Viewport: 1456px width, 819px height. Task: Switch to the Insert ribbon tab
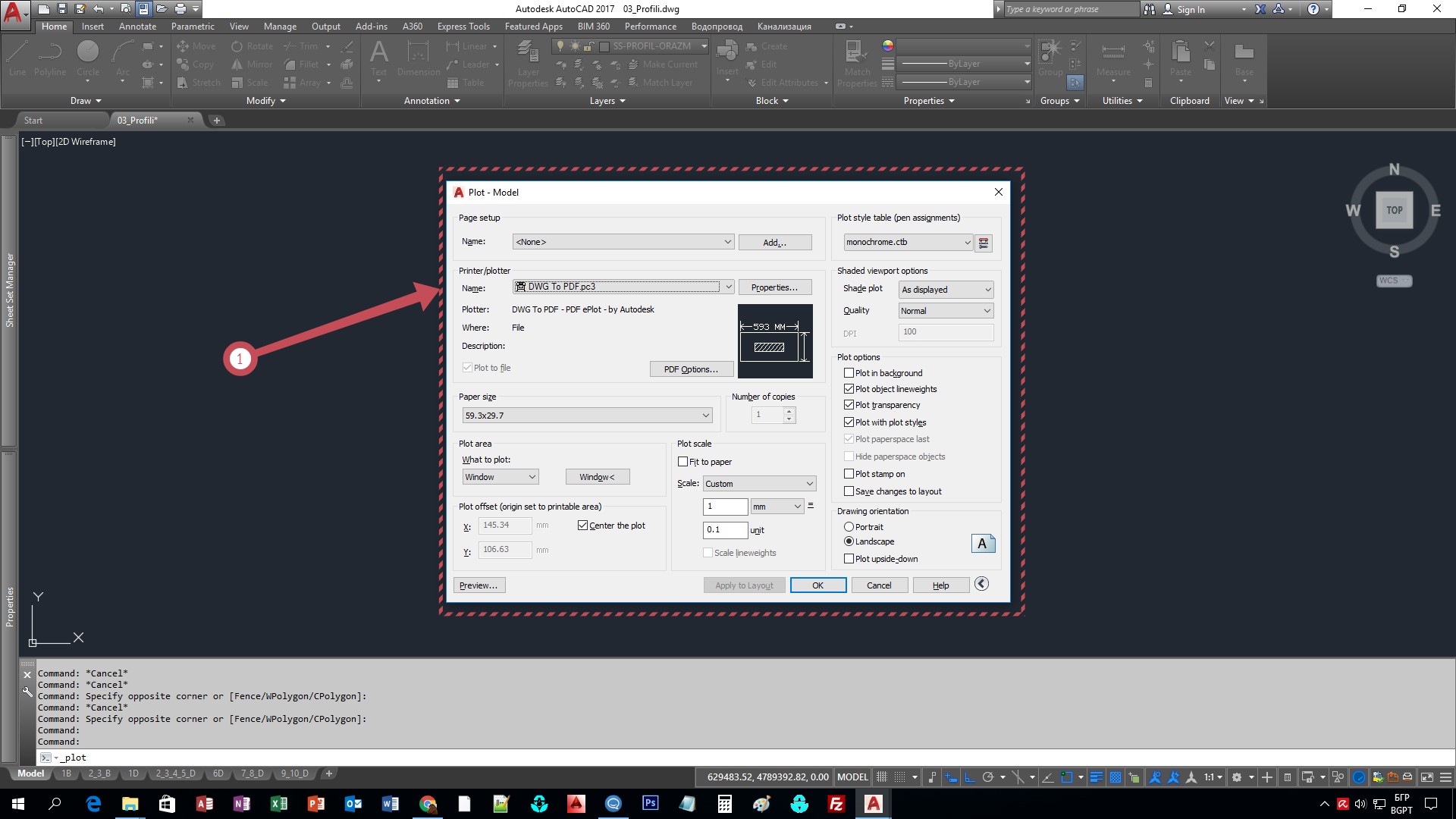click(x=93, y=27)
